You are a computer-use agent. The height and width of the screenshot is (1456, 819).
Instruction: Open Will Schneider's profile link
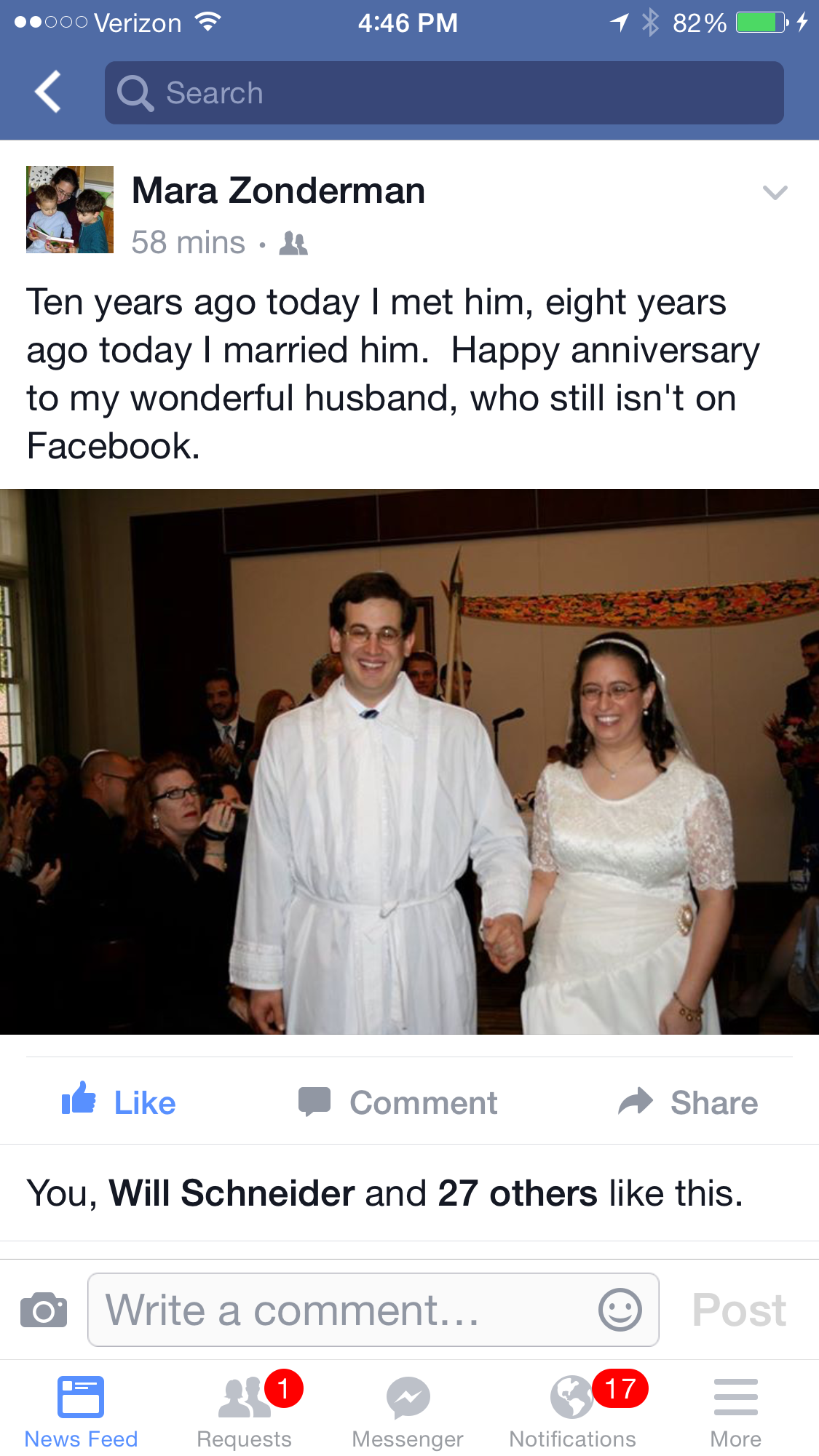[232, 1193]
